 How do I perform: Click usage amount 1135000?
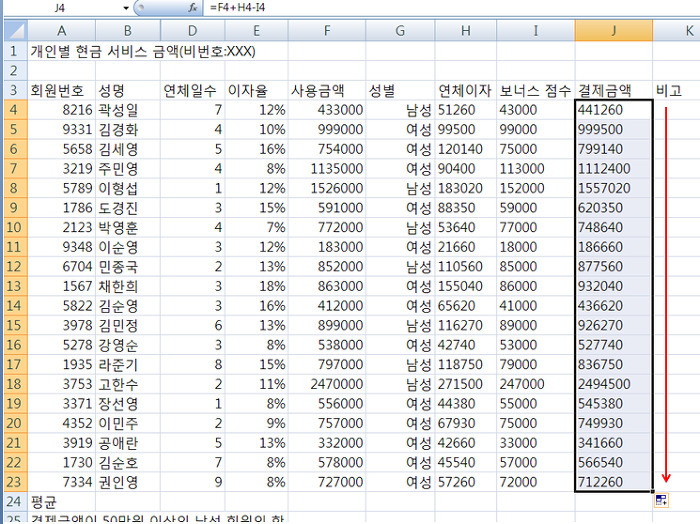coord(327,169)
